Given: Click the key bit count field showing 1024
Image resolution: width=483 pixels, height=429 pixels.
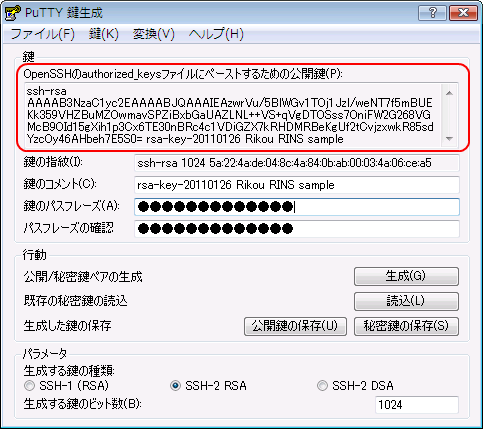Looking at the screenshot, I should click(x=417, y=405).
